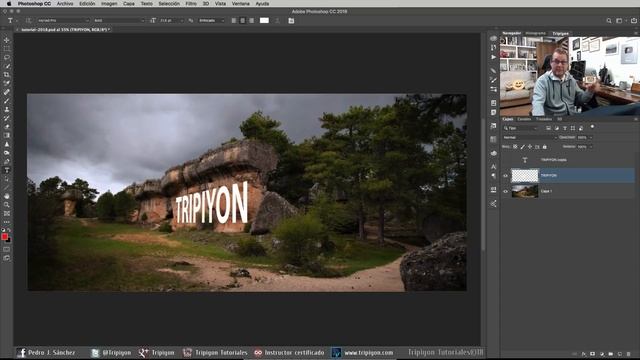Select the Eraser tool
Image resolution: width=640 pixels, height=360 pixels.
(x=7, y=127)
